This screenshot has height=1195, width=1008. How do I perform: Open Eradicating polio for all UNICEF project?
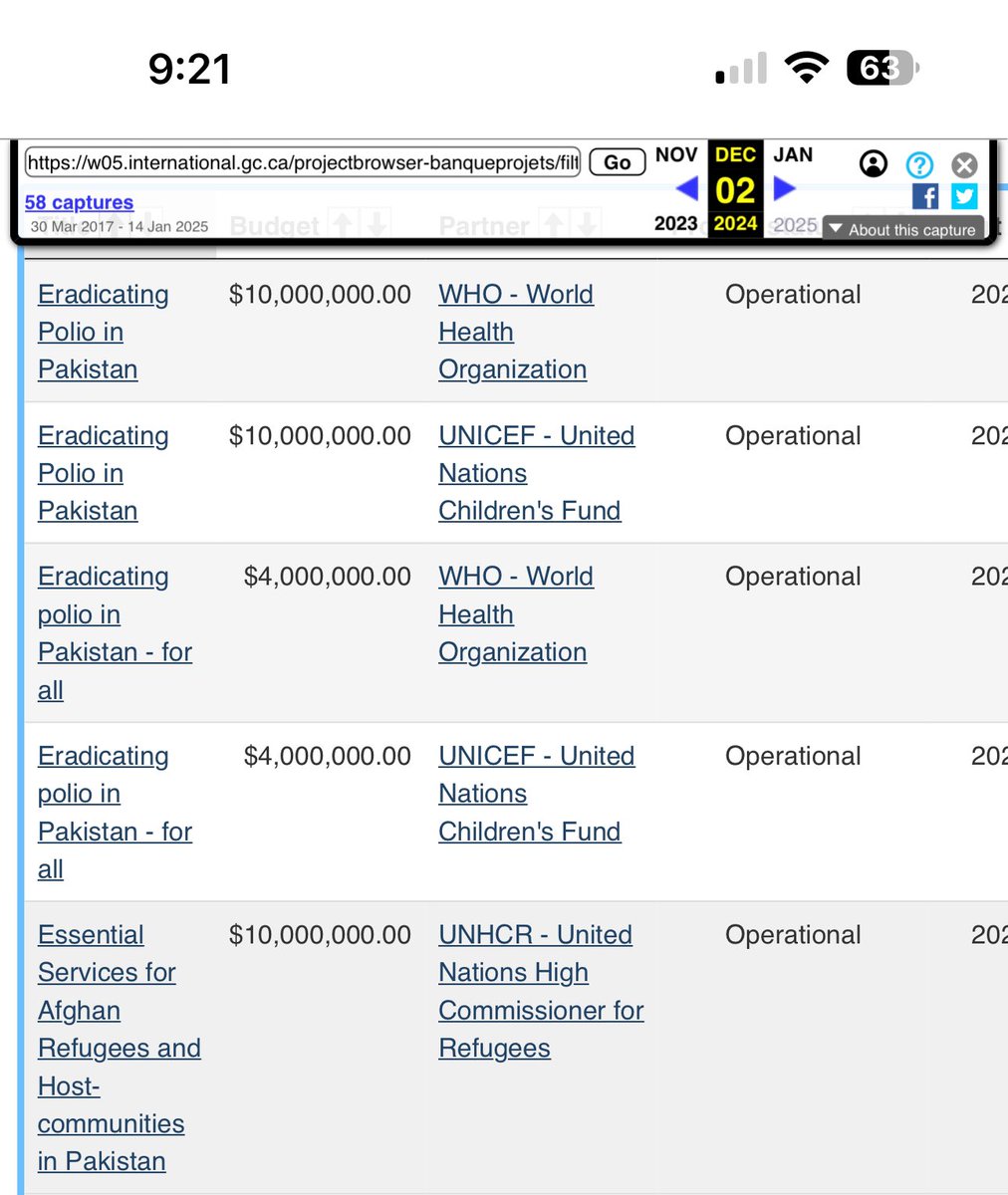[116, 813]
